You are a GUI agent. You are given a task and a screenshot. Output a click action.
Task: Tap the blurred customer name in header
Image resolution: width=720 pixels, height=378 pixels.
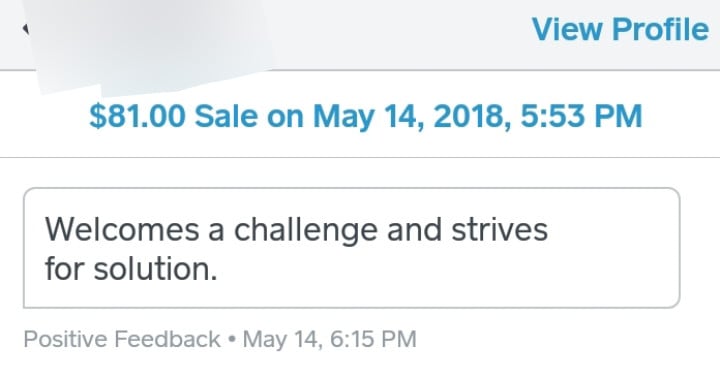coord(152,41)
